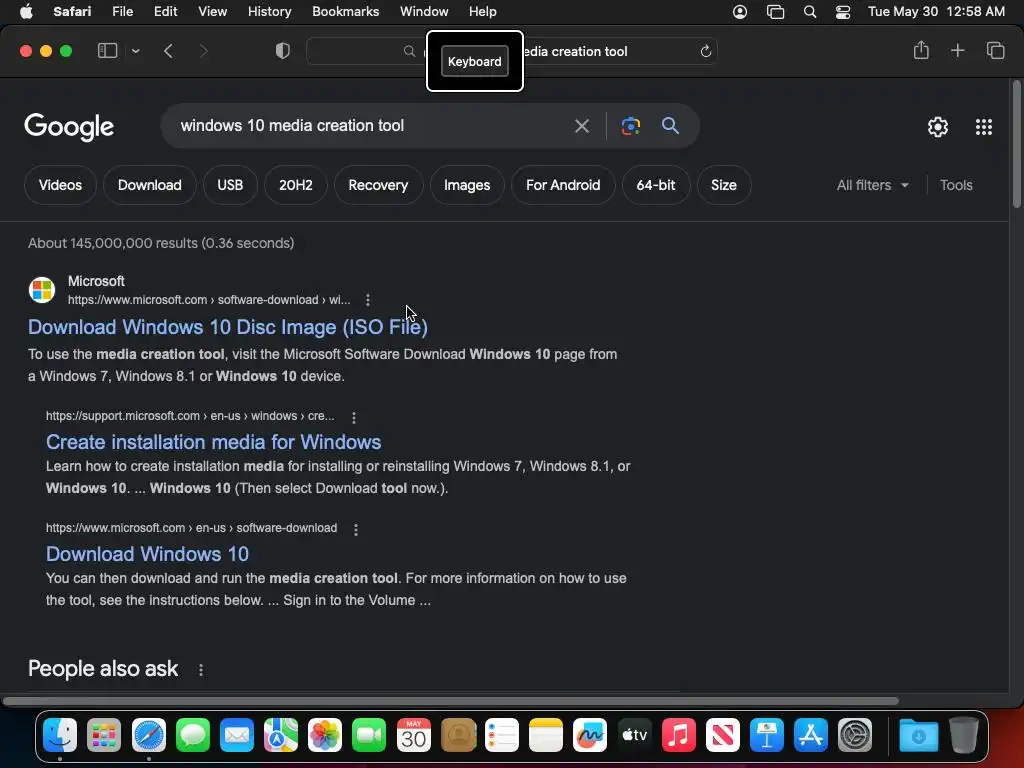
Task: Select the Download filter chip
Action: tap(150, 185)
